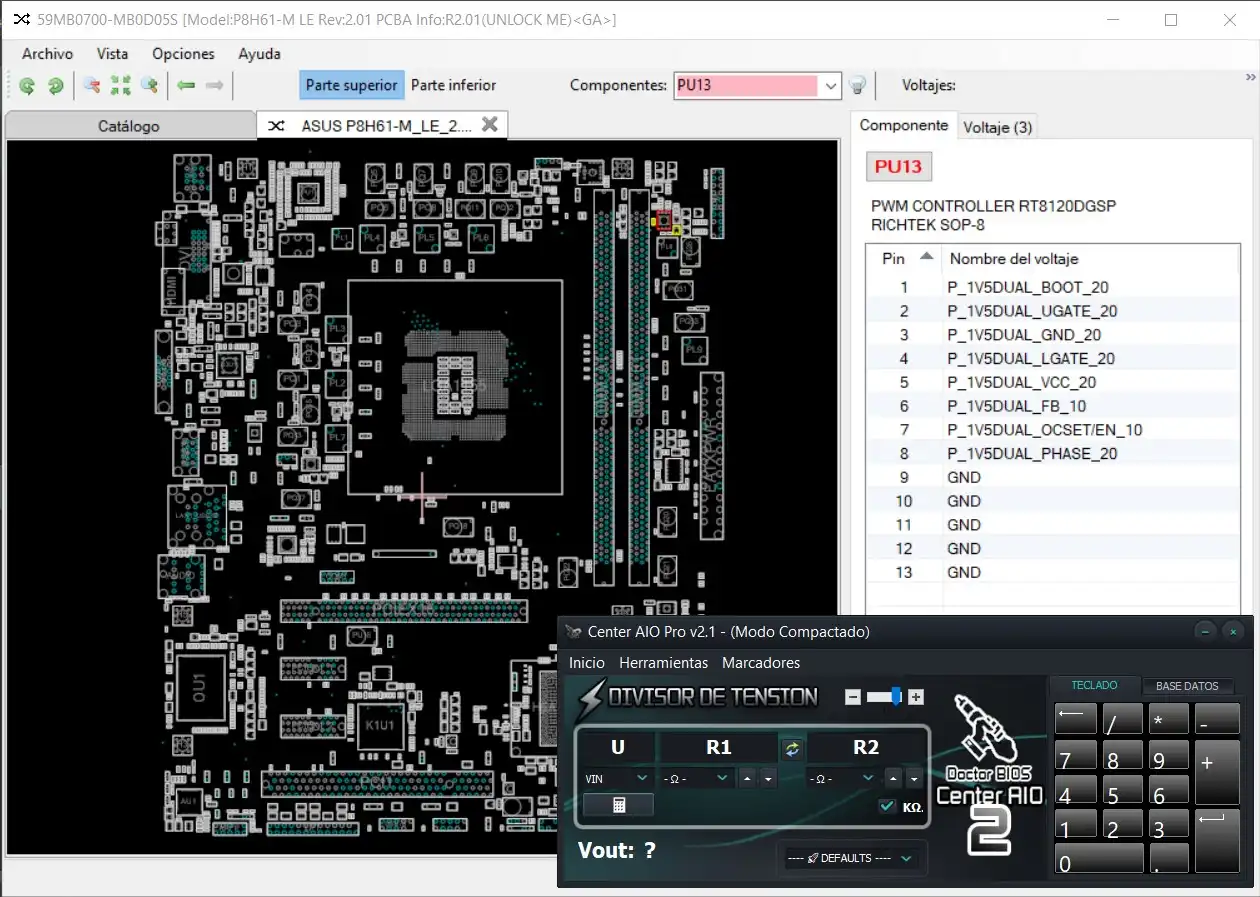Viewport: 1260px width, 897px height.
Task: Activate Parte superior view toggle
Action: 352,85
